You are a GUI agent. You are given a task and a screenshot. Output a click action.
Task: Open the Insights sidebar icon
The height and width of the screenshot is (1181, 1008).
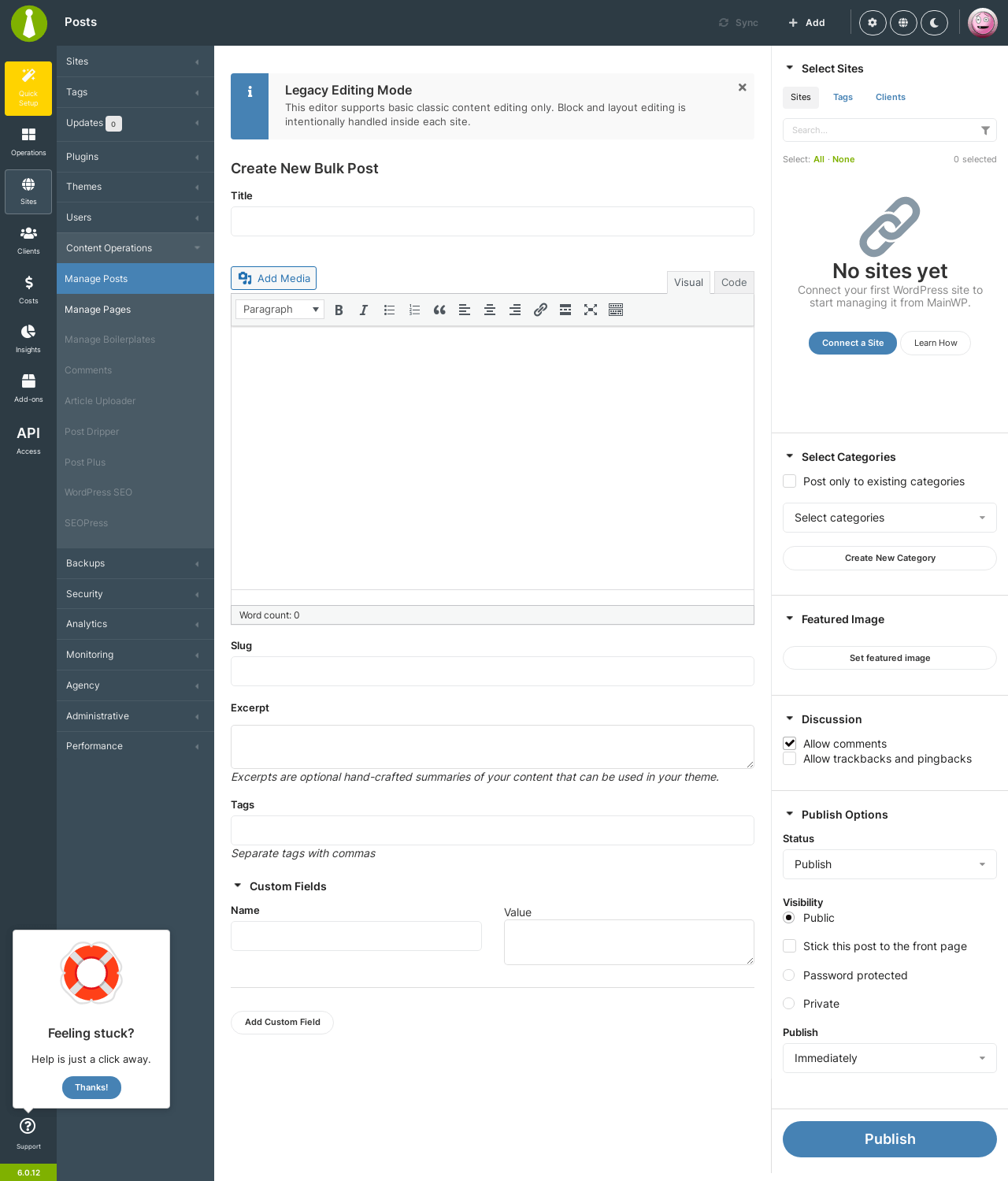(x=28, y=339)
